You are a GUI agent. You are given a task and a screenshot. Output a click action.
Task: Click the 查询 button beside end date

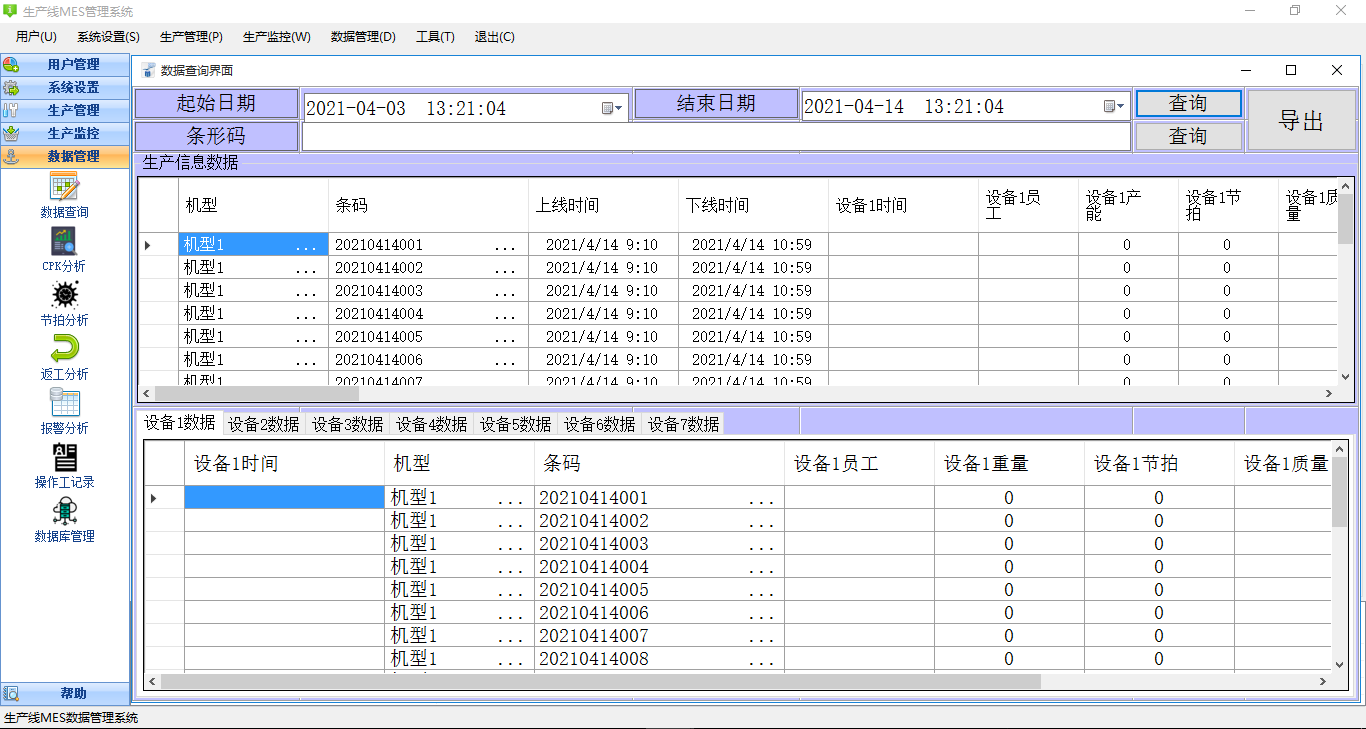click(1188, 103)
